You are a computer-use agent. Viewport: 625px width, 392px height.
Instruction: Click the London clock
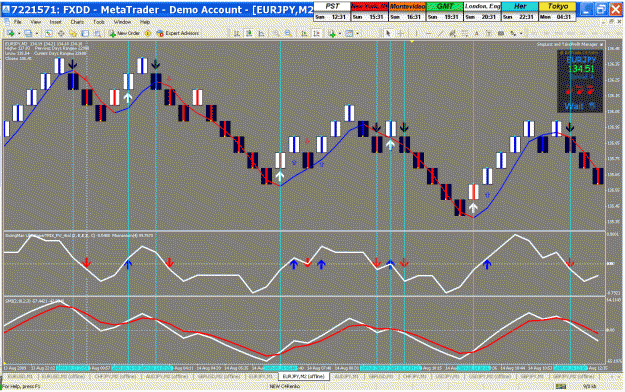click(482, 11)
